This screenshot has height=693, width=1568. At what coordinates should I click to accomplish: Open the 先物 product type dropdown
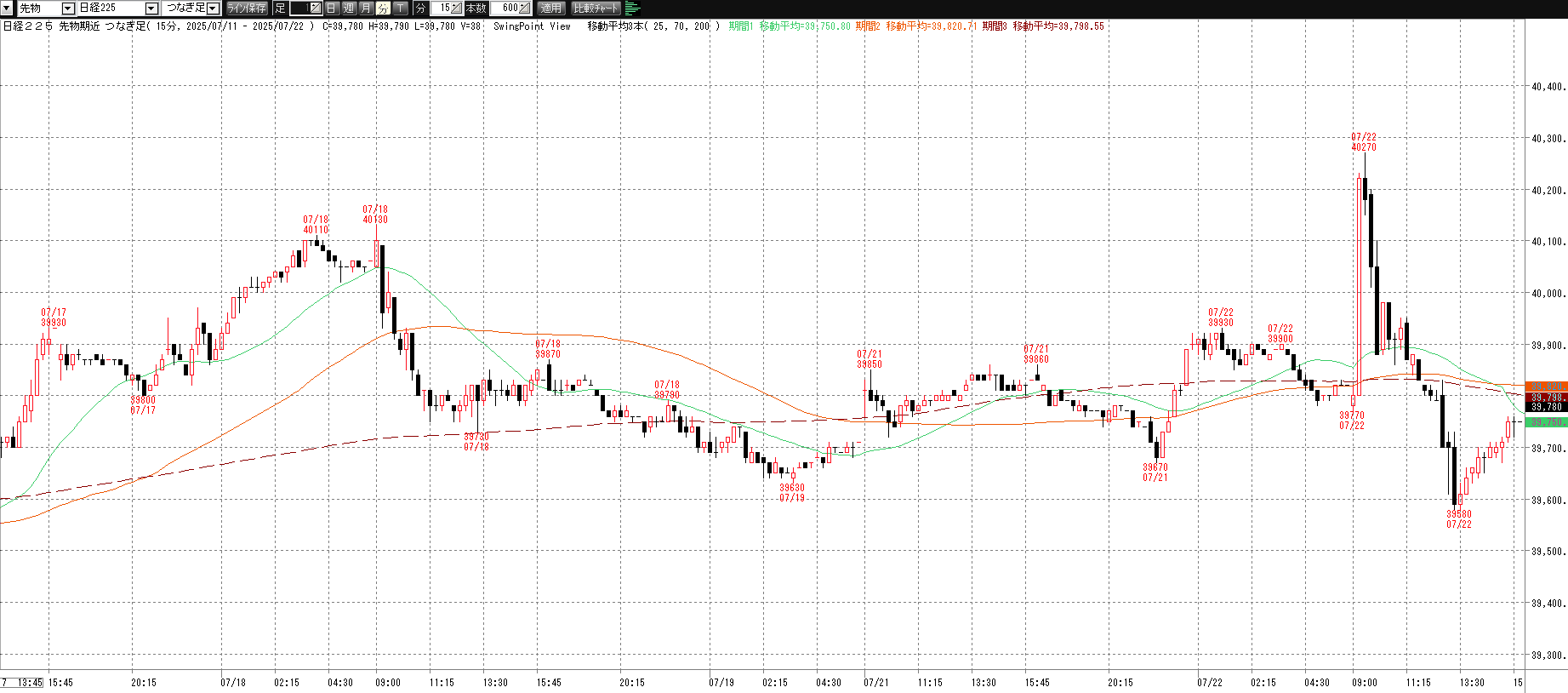[x=68, y=9]
